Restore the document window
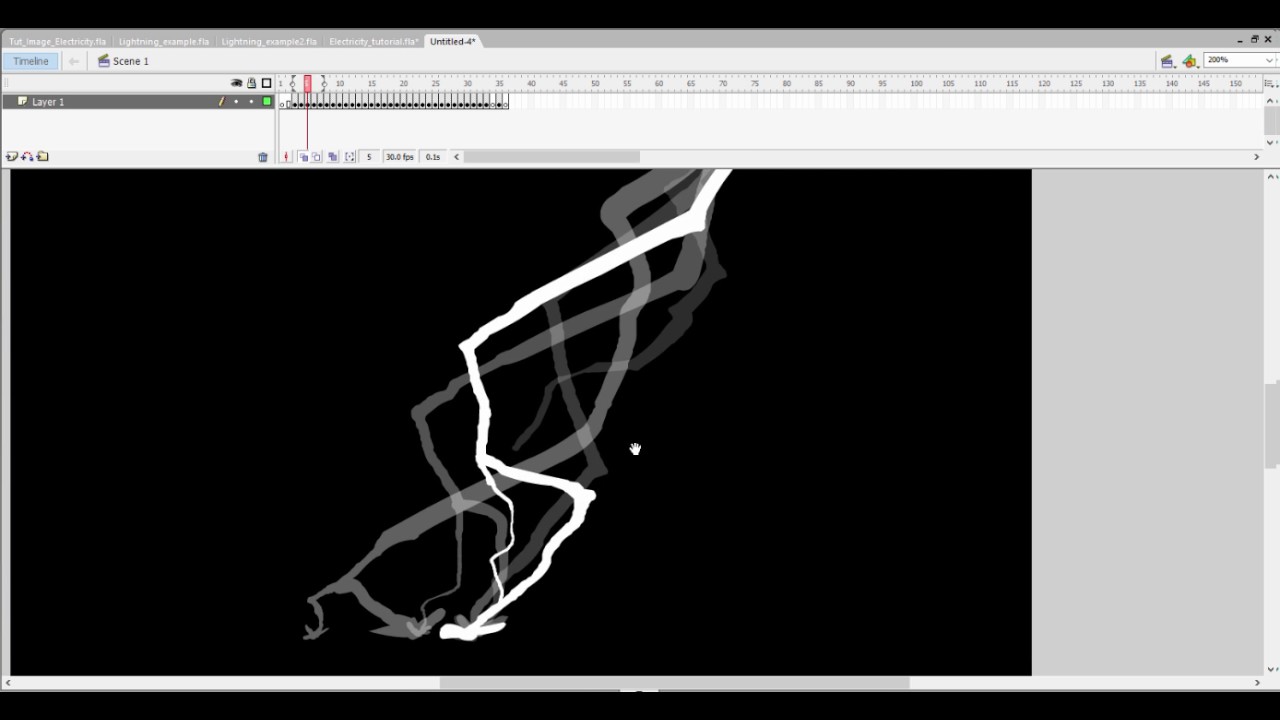 point(1254,40)
